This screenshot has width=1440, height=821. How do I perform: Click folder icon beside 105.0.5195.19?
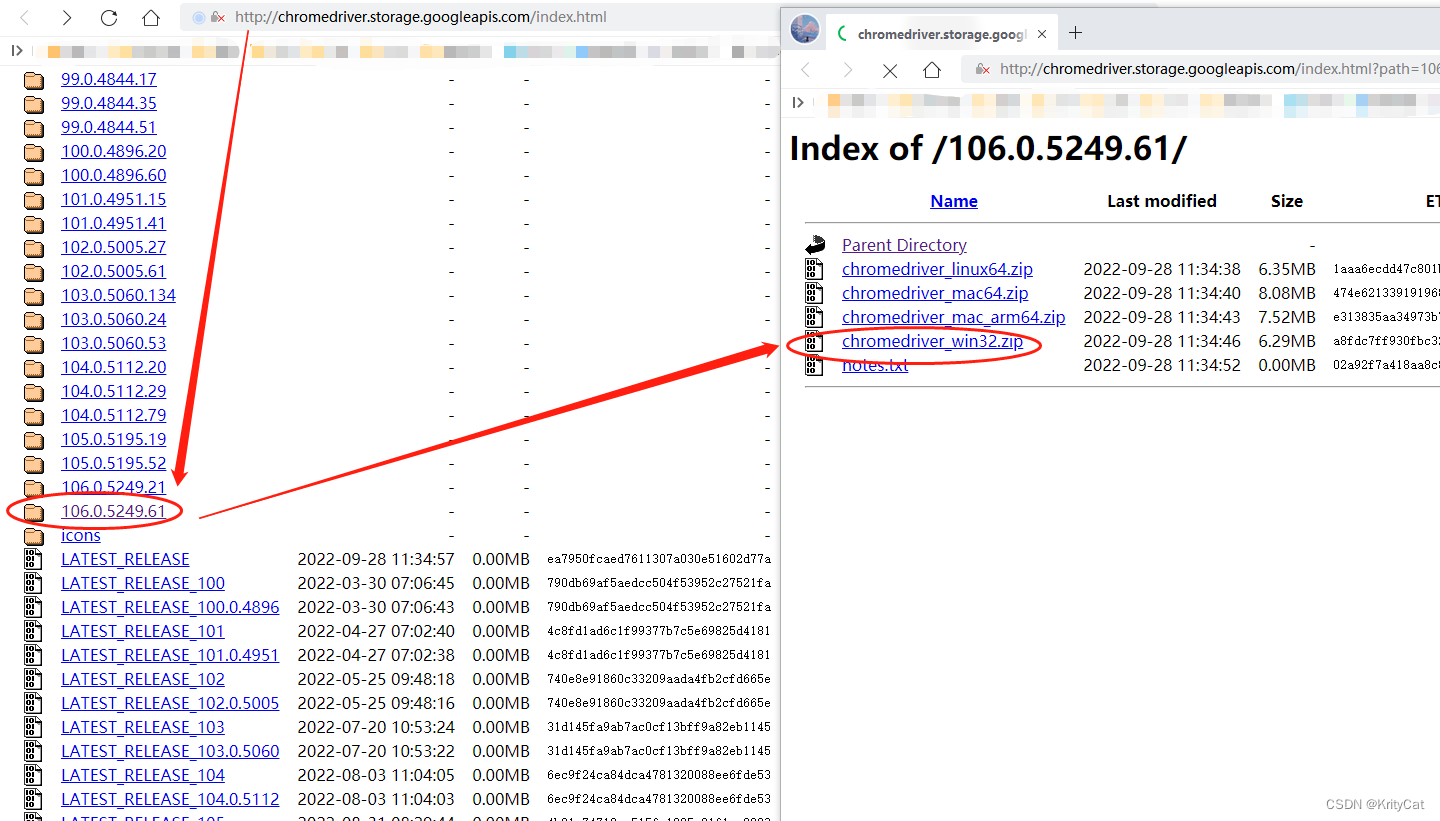(34, 440)
